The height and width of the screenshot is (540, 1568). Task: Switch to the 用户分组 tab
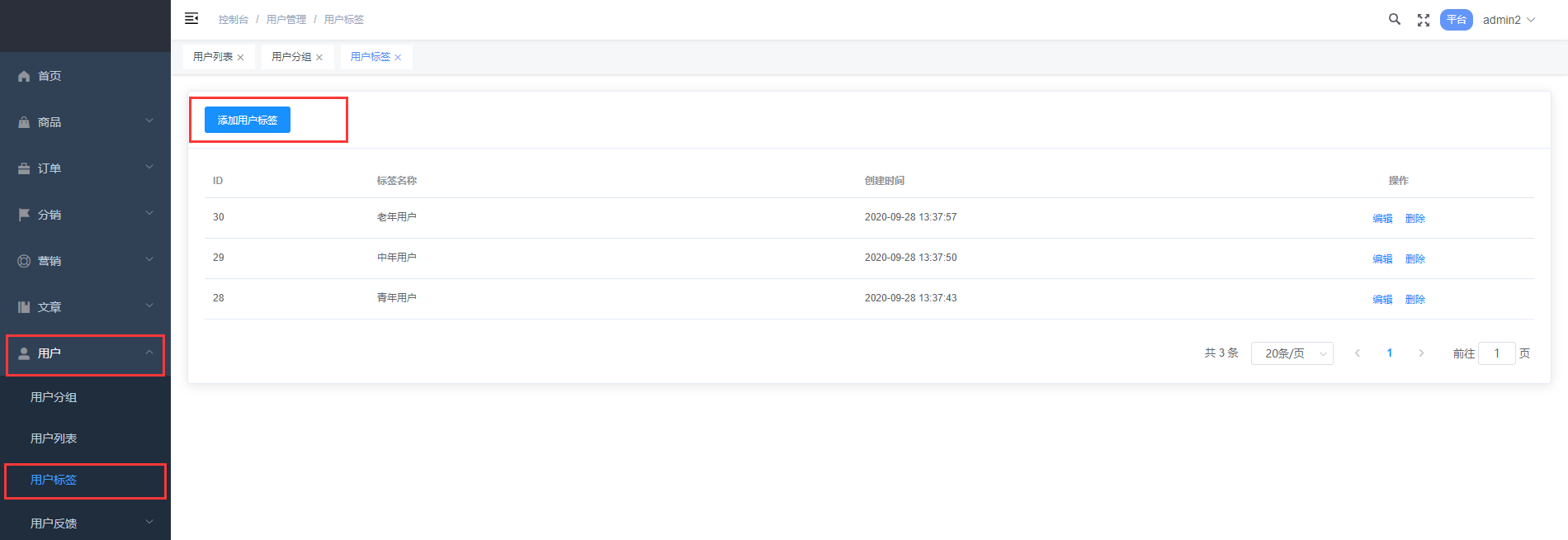click(x=291, y=57)
